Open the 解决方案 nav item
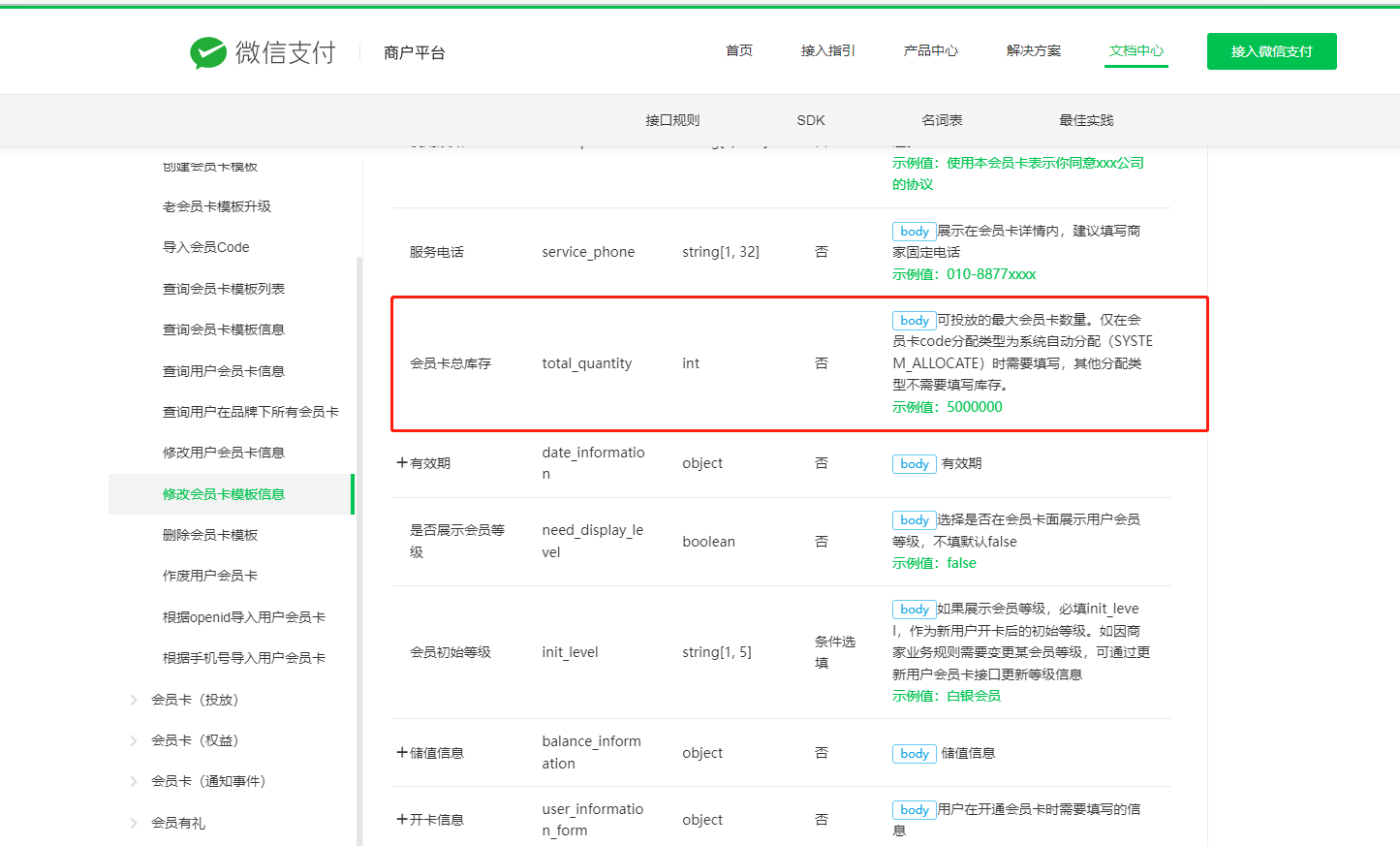The image size is (1400, 846). [x=1034, y=50]
